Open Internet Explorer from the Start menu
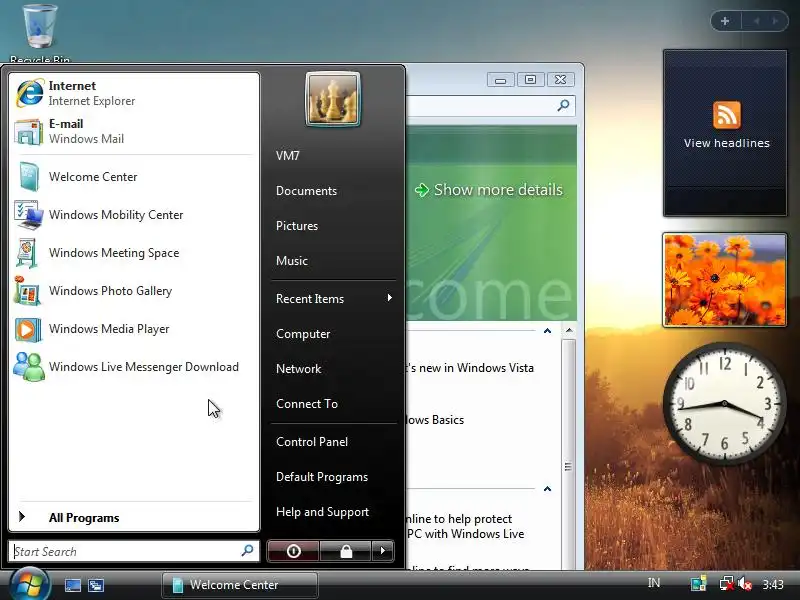 click(x=134, y=93)
